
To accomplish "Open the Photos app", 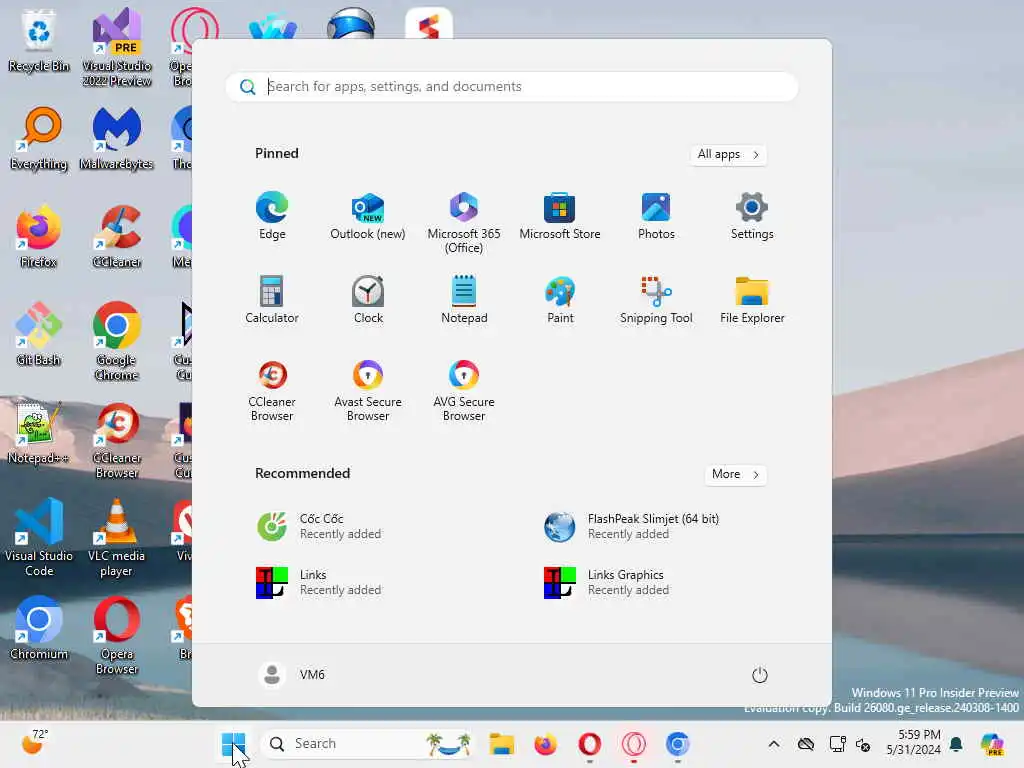I will pyautogui.click(x=656, y=216).
